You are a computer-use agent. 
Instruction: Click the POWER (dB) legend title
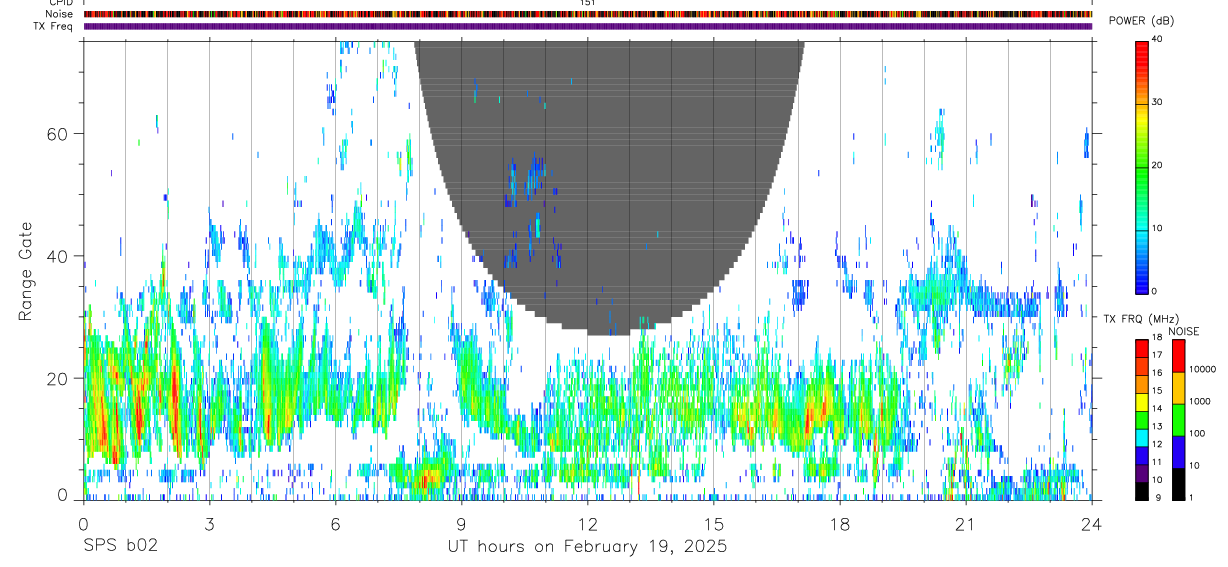pos(1141,21)
